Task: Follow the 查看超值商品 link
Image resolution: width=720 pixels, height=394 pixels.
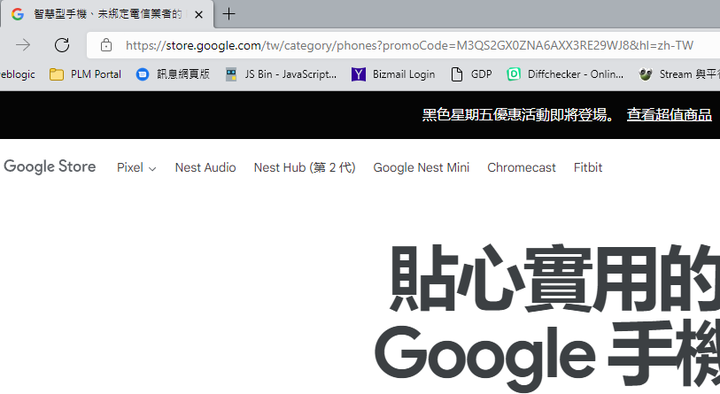Action: 669,115
